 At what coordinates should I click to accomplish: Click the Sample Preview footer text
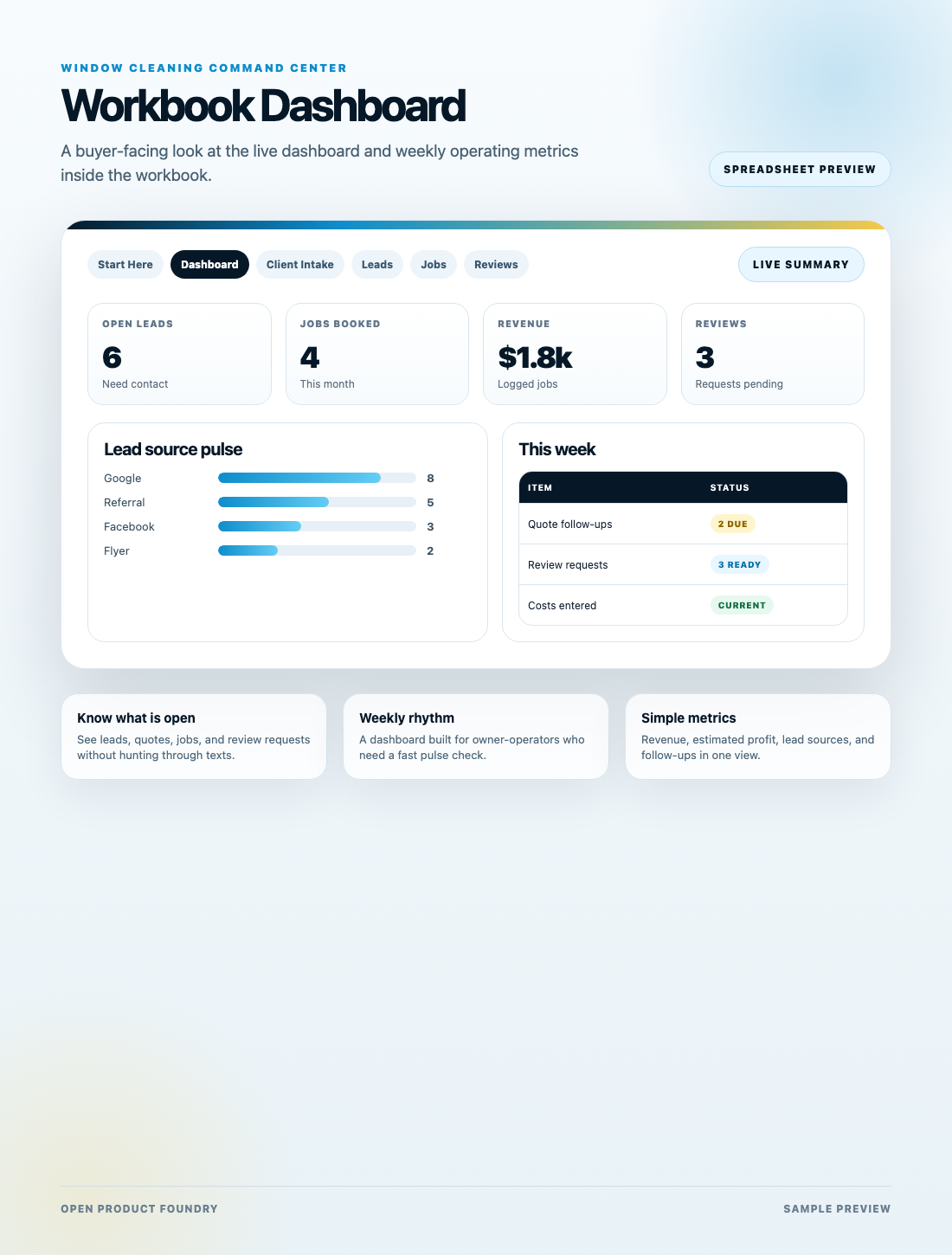(x=837, y=1209)
